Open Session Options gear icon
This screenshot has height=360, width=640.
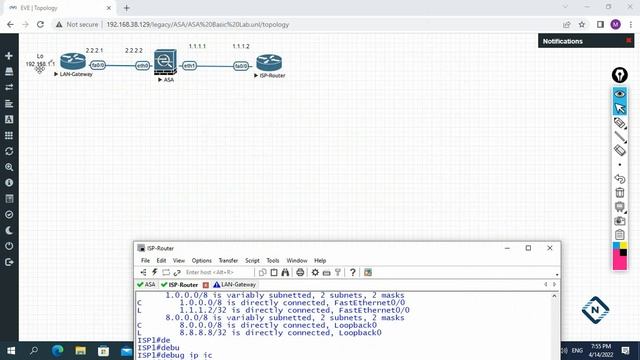315,272
